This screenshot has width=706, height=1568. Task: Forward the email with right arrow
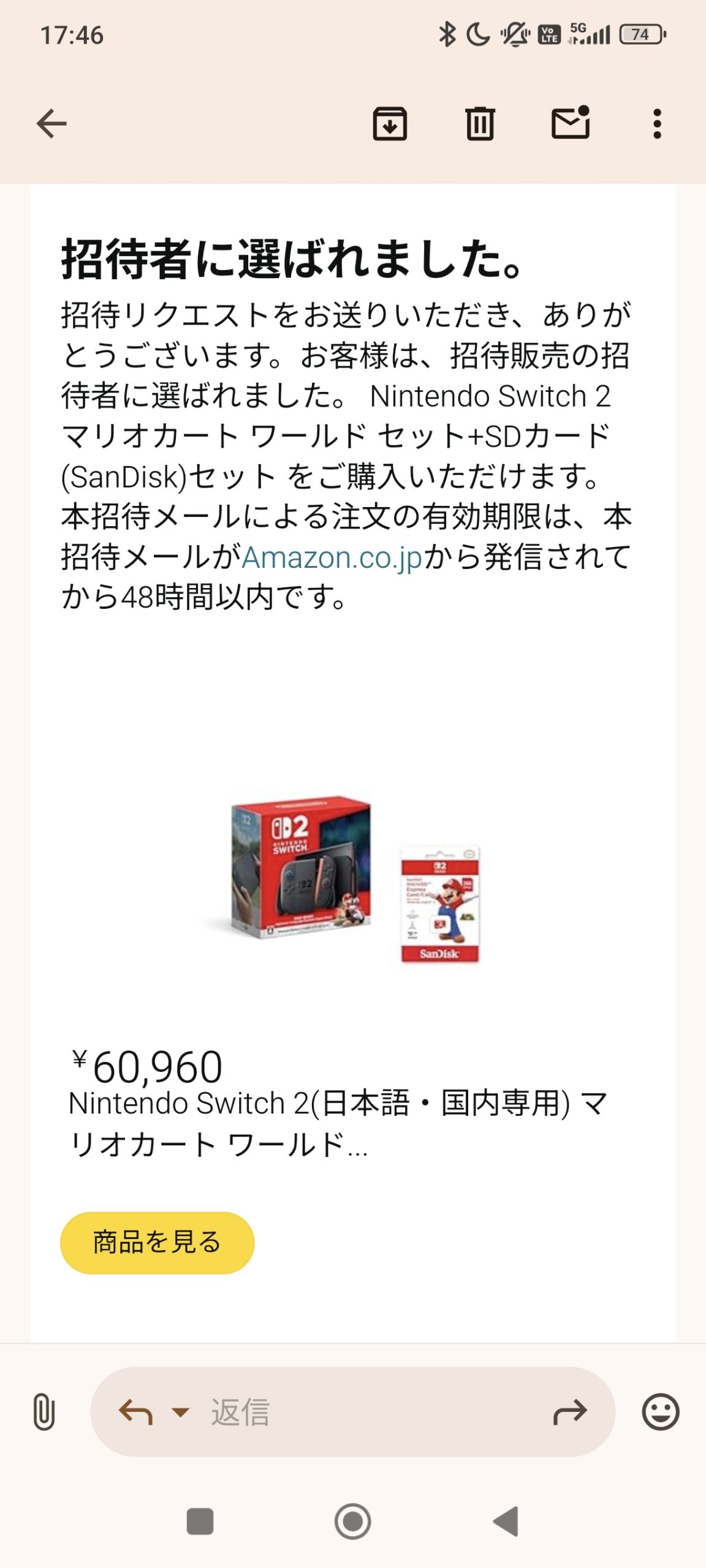570,1412
